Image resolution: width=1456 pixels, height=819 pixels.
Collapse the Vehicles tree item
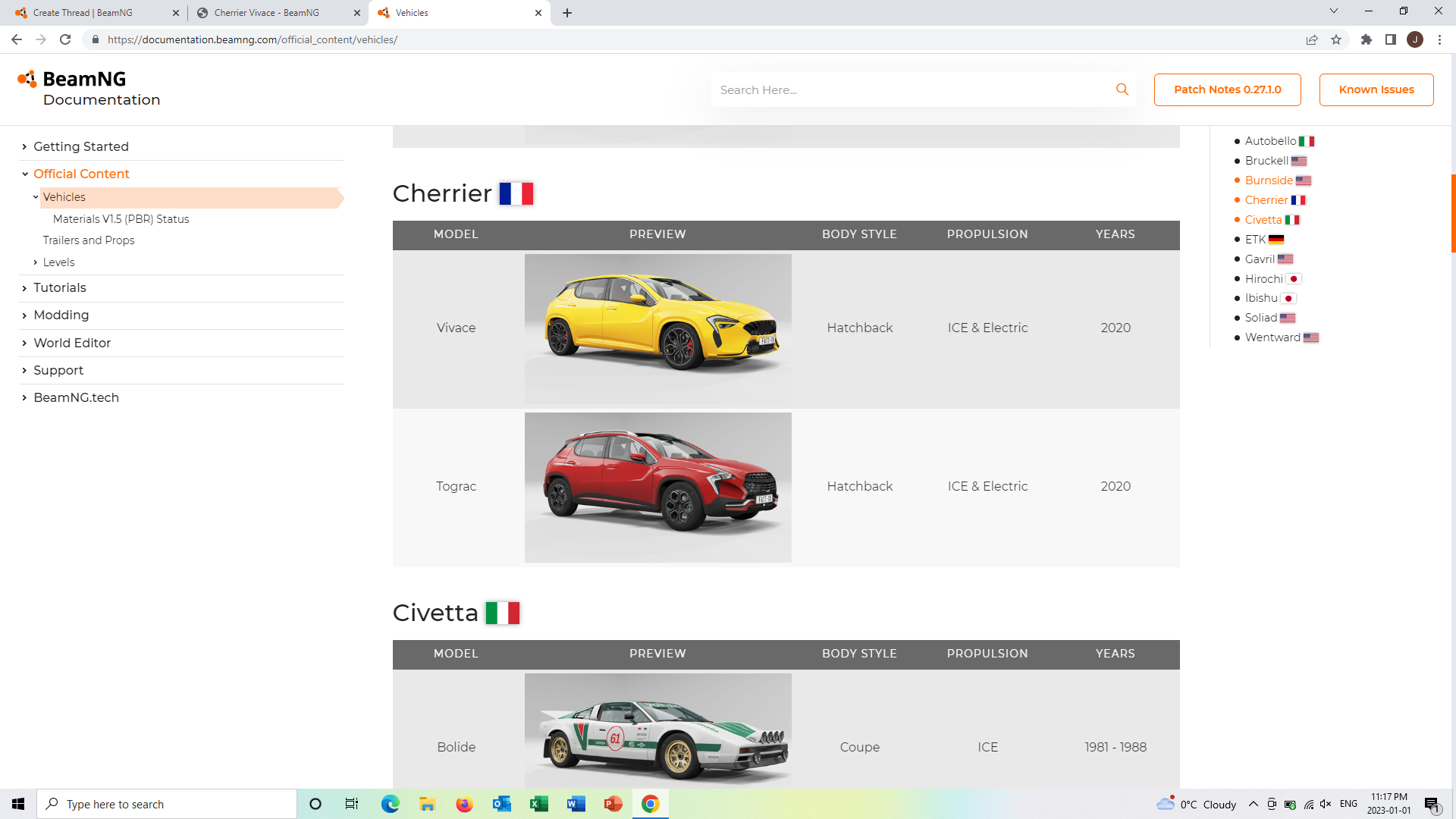pos(36,197)
